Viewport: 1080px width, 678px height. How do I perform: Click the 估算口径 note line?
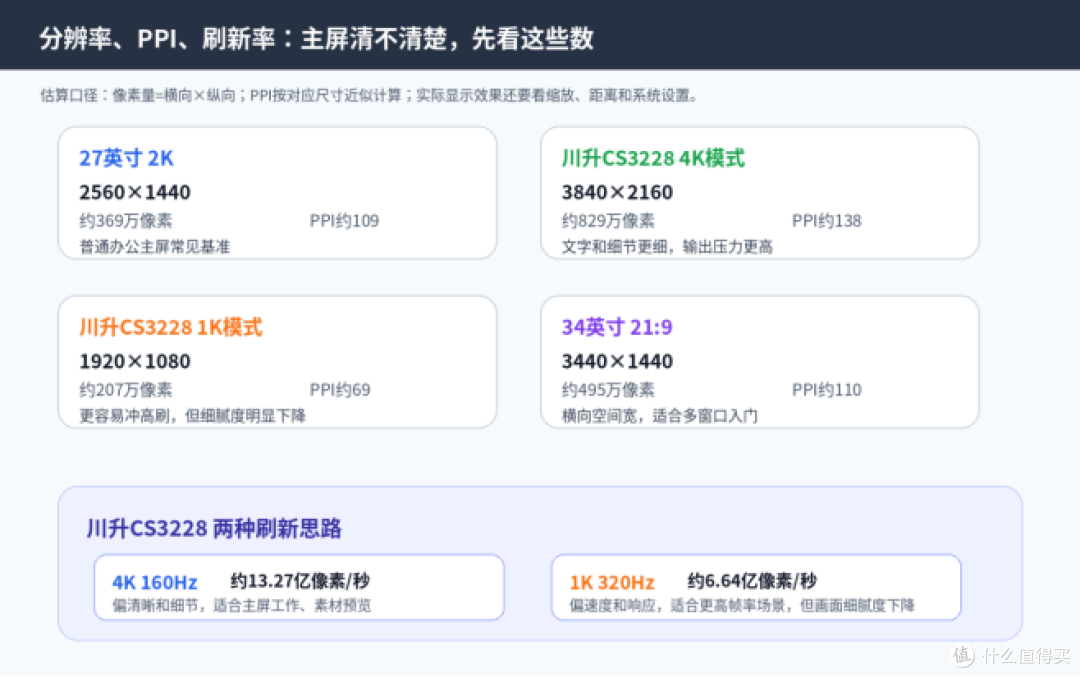point(369,95)
